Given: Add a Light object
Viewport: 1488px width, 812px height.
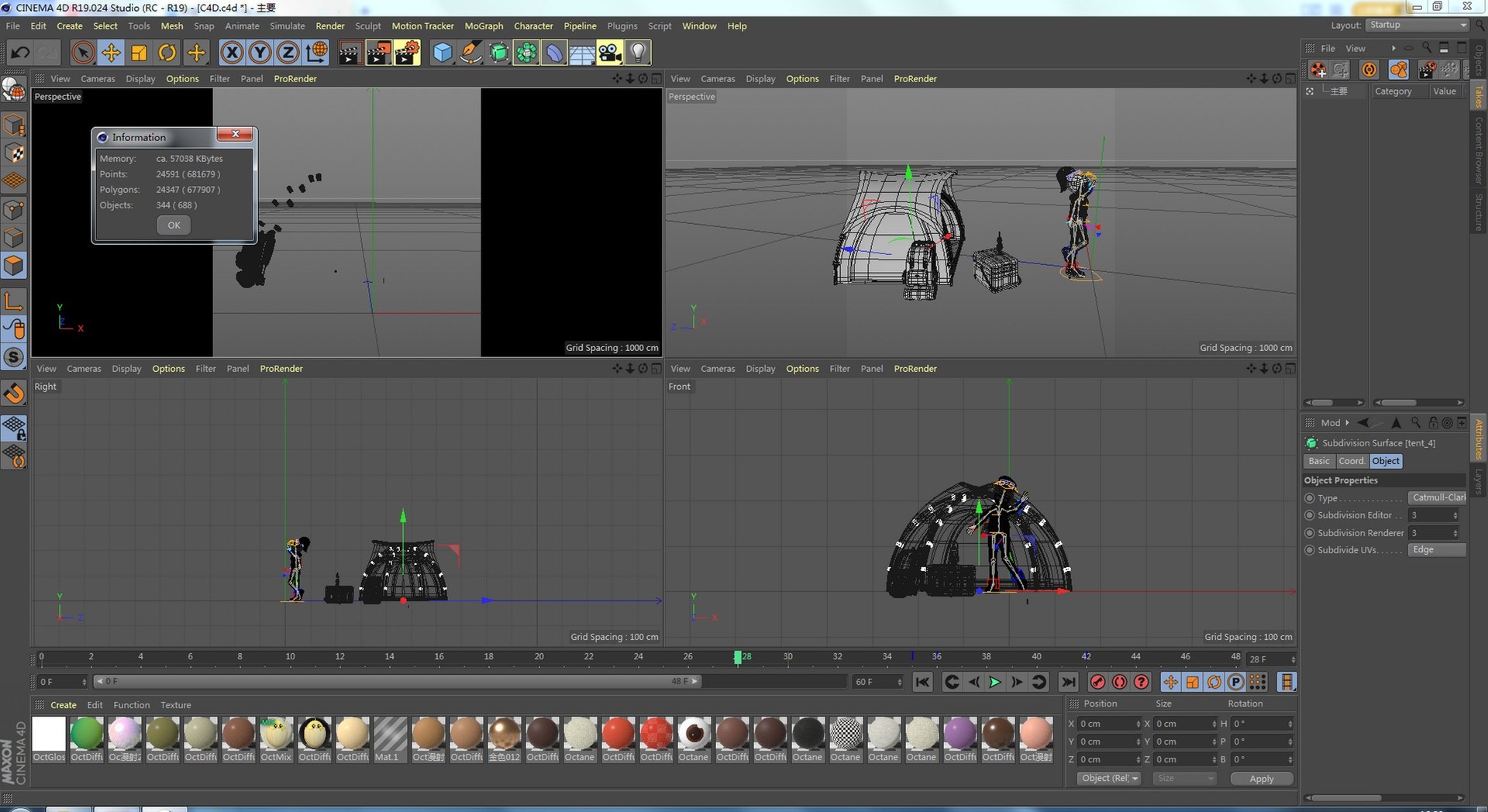Looking at the screenshot, I should (x=638, y=53).
